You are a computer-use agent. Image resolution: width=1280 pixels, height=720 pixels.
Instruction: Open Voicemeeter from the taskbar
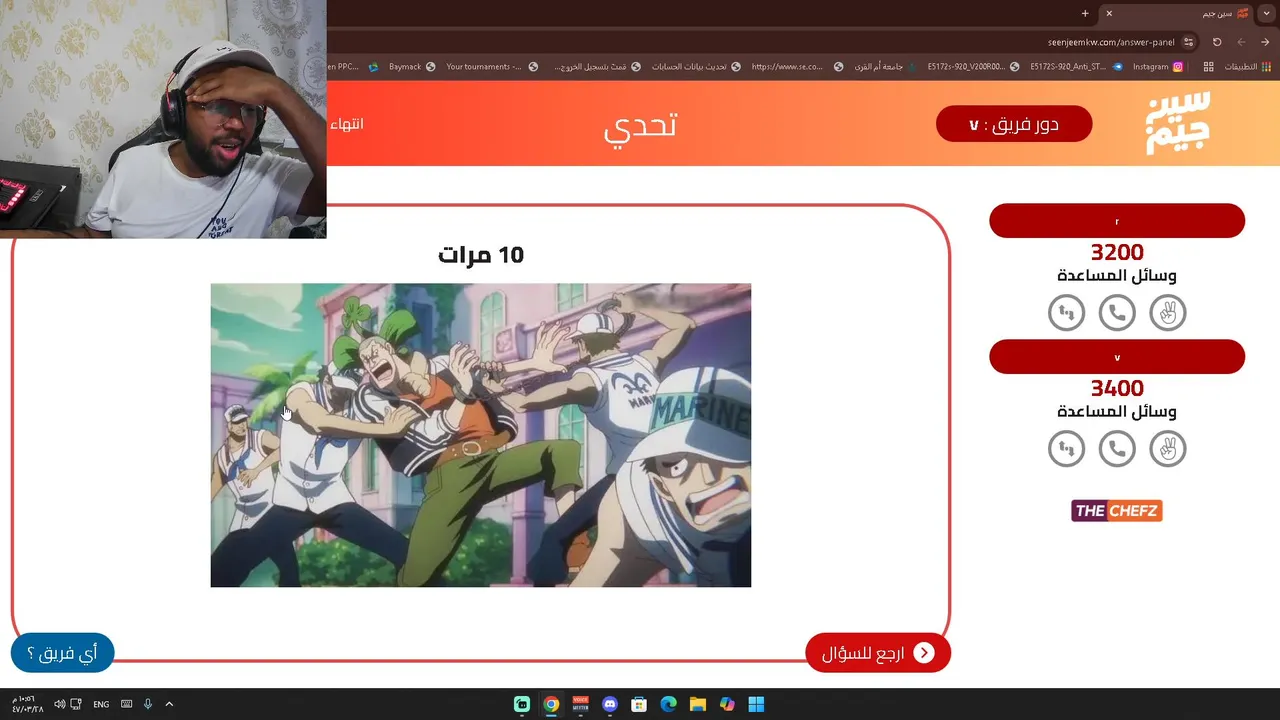coord(580,704)
